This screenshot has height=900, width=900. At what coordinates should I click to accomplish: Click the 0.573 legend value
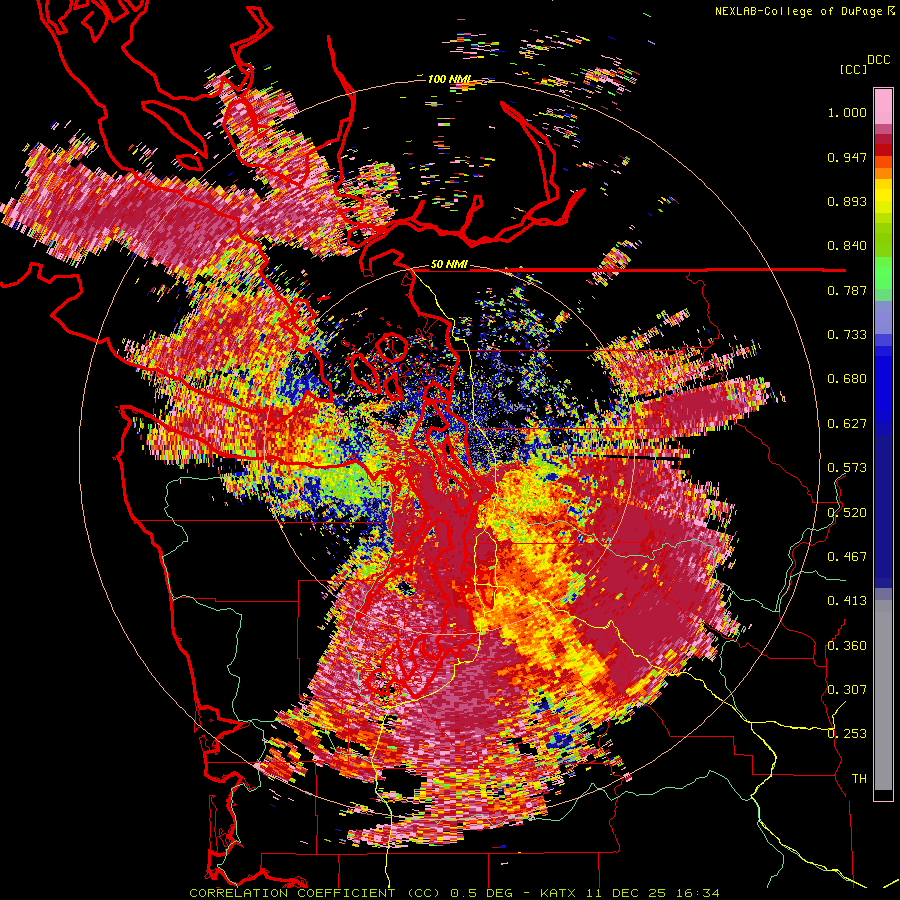click(x=847, y=468)
